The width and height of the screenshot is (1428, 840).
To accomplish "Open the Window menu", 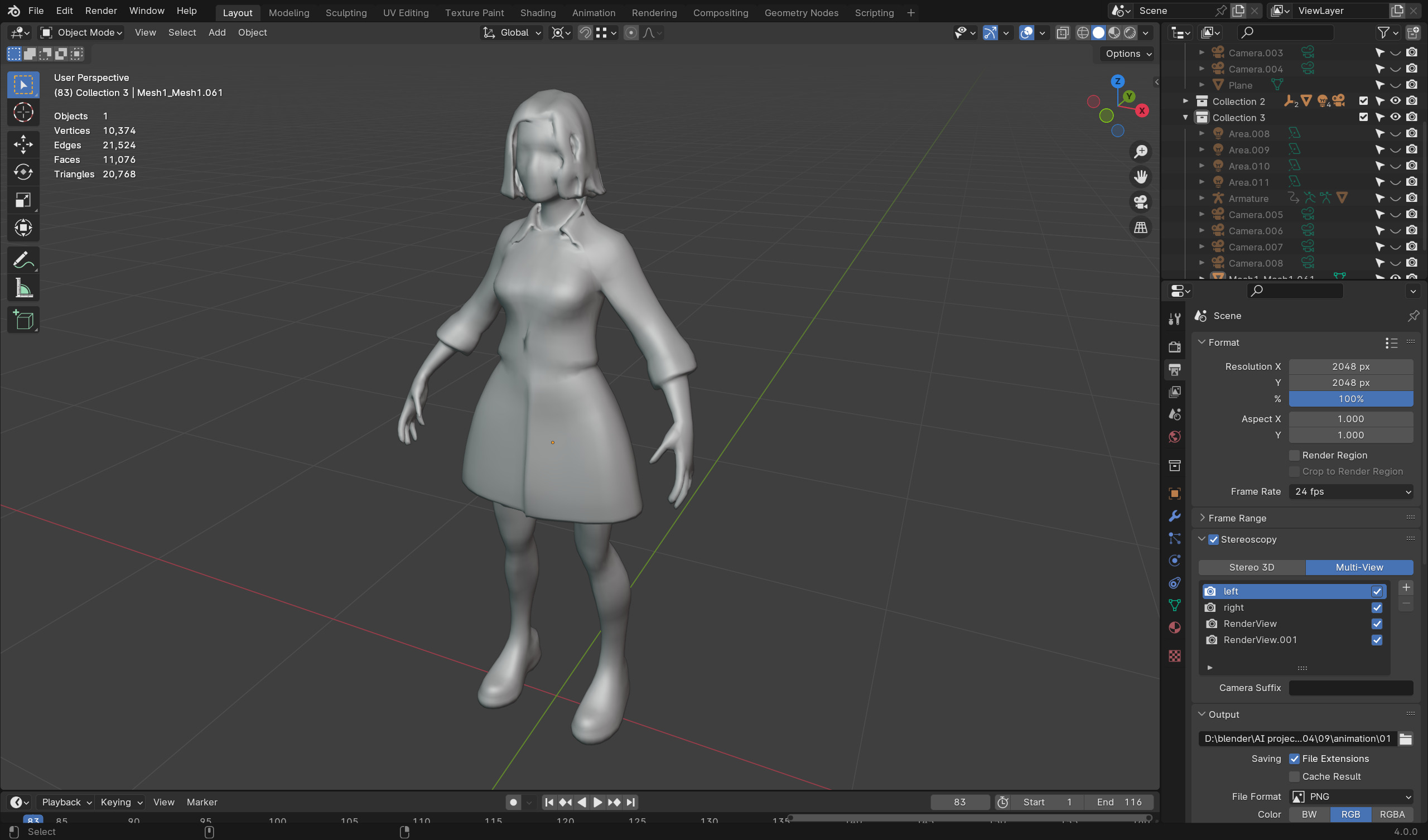I will pos(147,11).
